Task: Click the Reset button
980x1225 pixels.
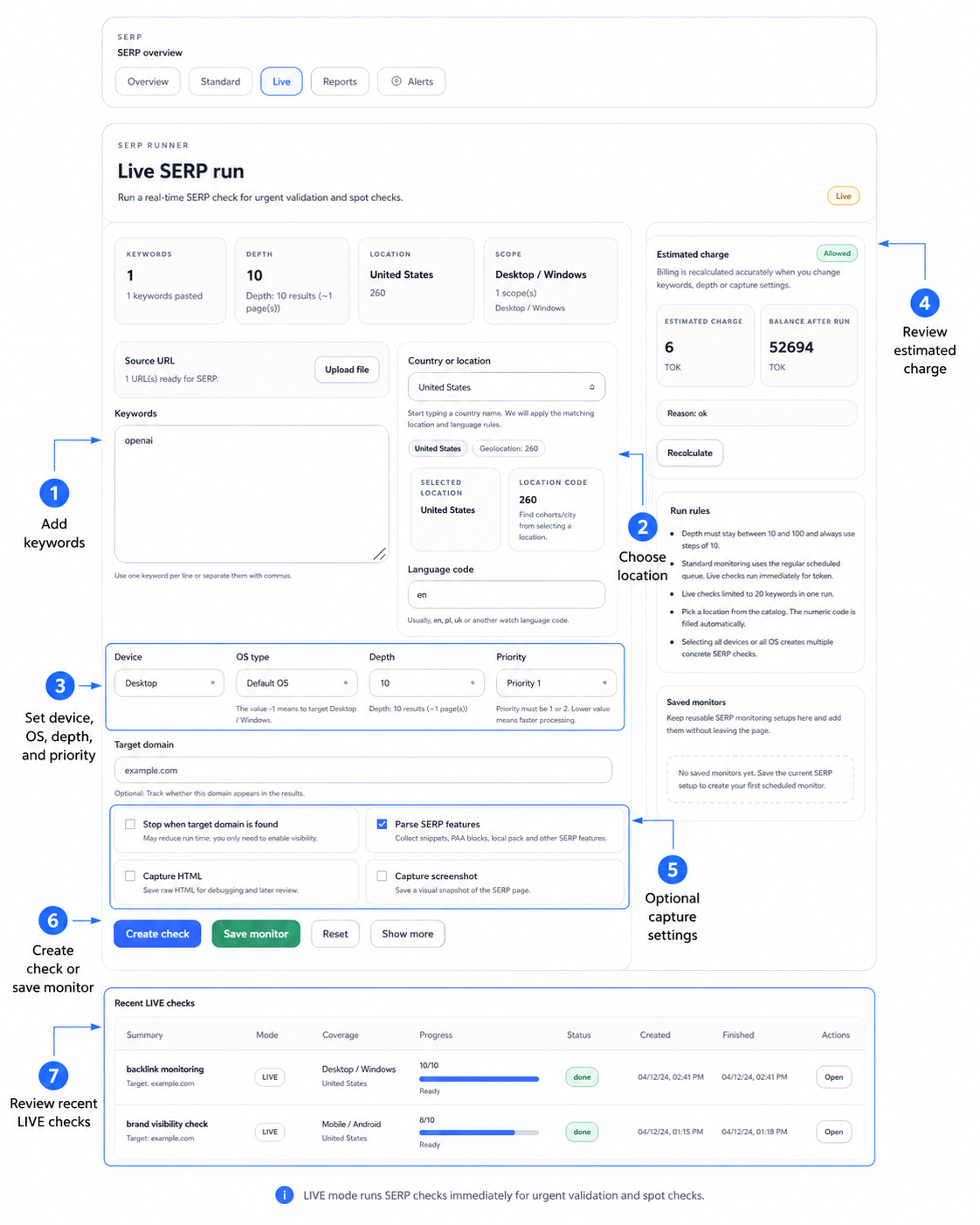Action: click(x=335, y=934)
